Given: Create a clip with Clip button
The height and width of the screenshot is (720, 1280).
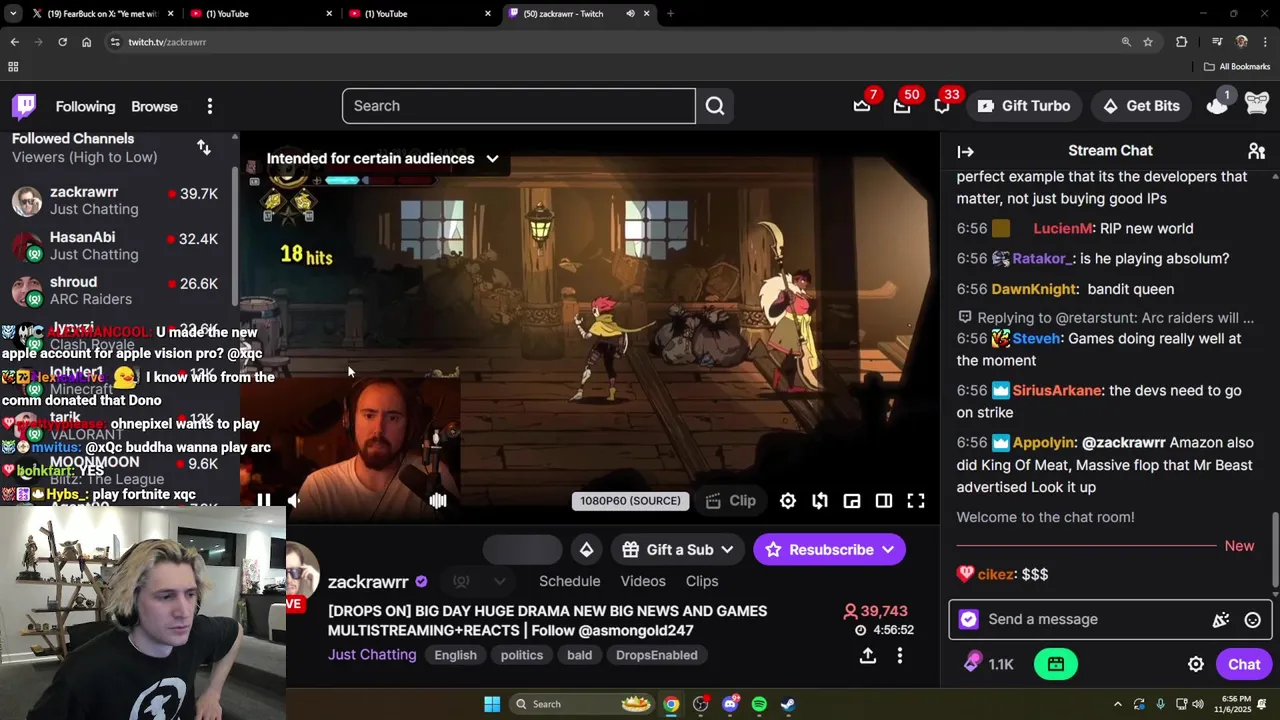Looking at the screenshot, I should 731,501.
